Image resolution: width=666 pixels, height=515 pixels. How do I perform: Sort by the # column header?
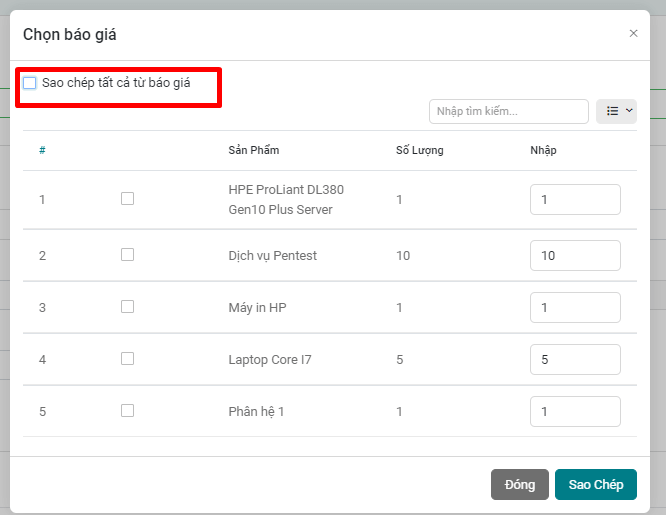coord(42,150)
